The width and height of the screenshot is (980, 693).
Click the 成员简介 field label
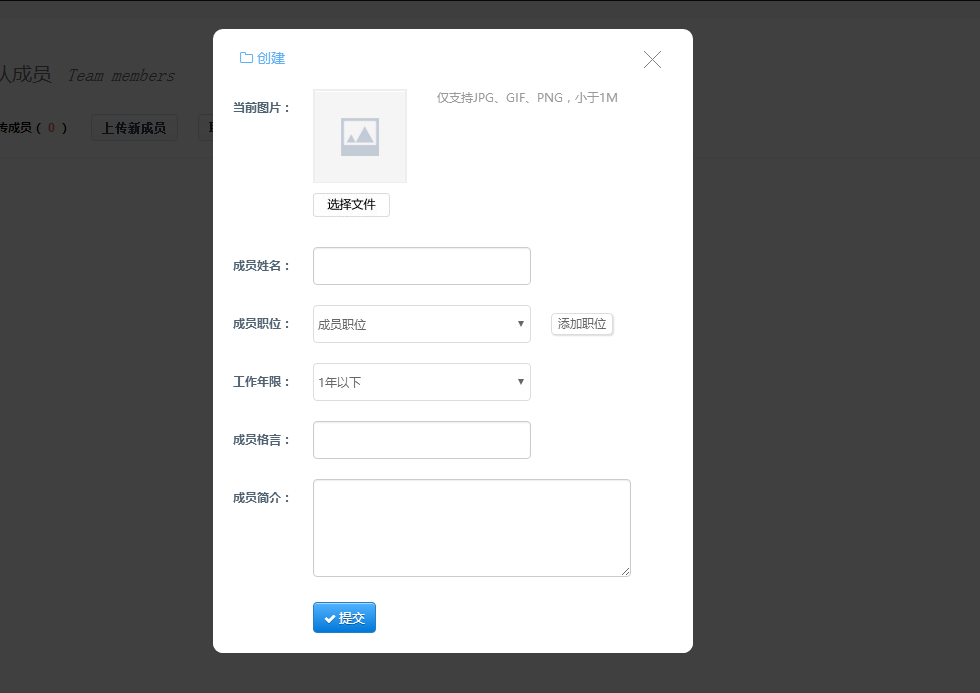261,498
